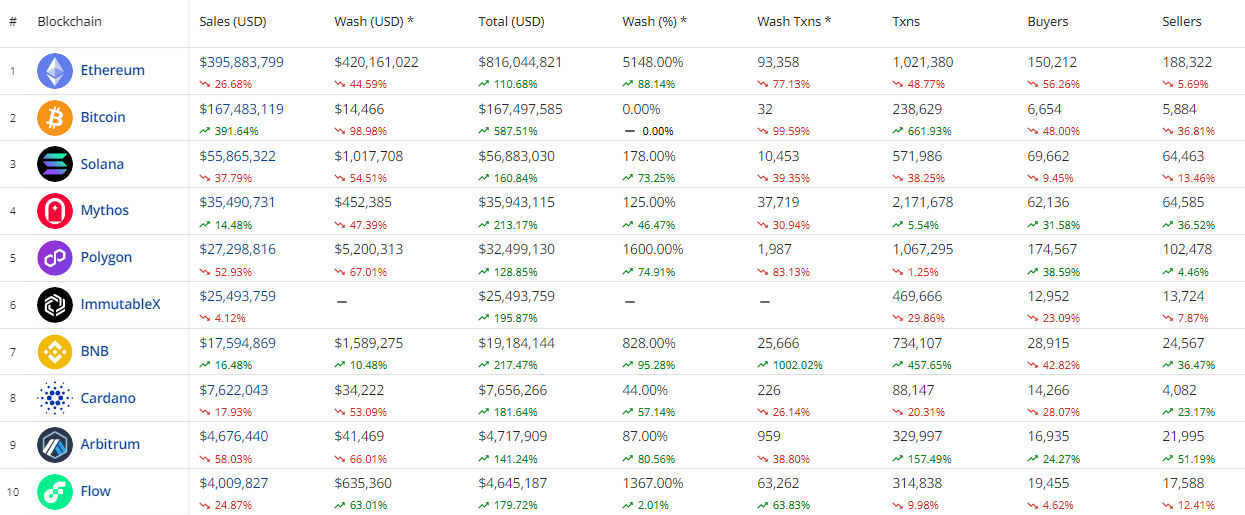Click Bitcoin txns change 661.93%
1245x515 pixels.
(x=922, y=131)
